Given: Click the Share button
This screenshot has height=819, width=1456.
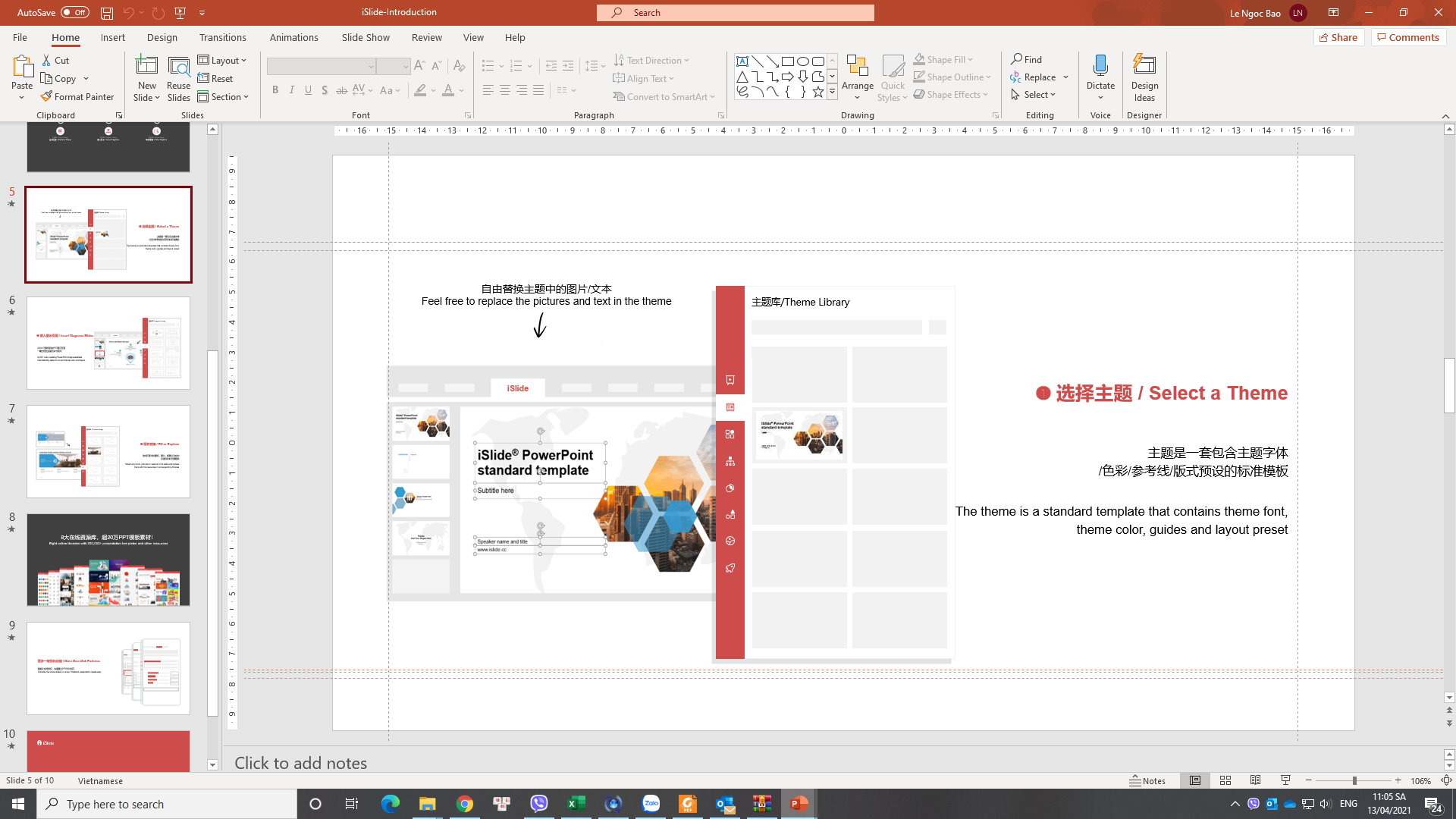Looking at the screenshot, I should (x=1339, y=37).
